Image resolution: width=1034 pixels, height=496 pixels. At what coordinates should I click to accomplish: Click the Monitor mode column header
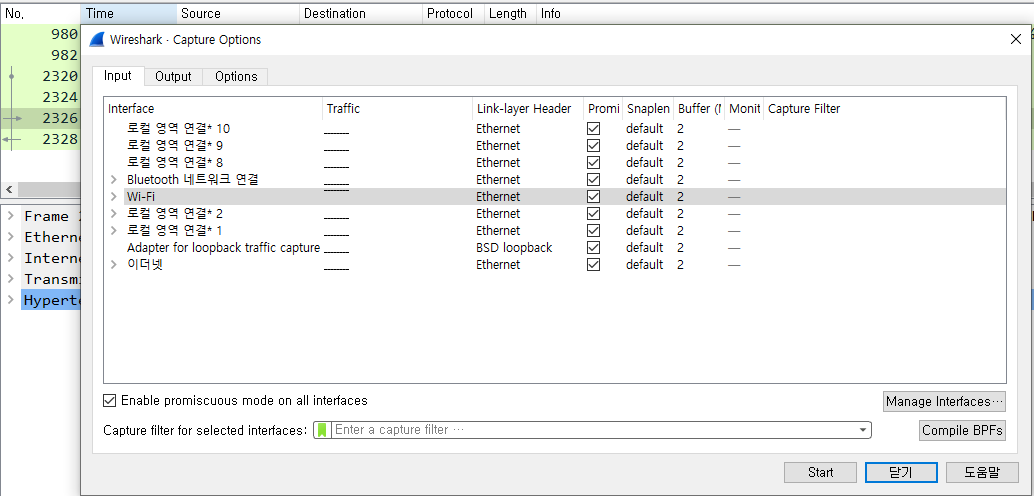[x=745, y=109]
